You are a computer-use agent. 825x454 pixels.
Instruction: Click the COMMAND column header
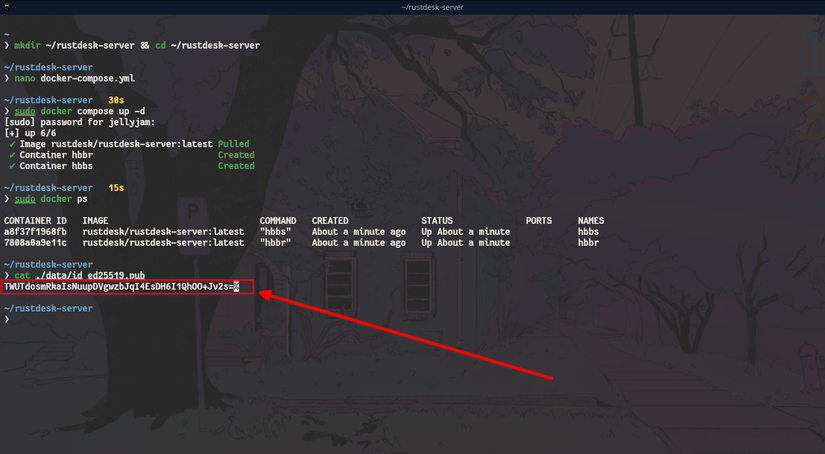(x=278, y=220)
